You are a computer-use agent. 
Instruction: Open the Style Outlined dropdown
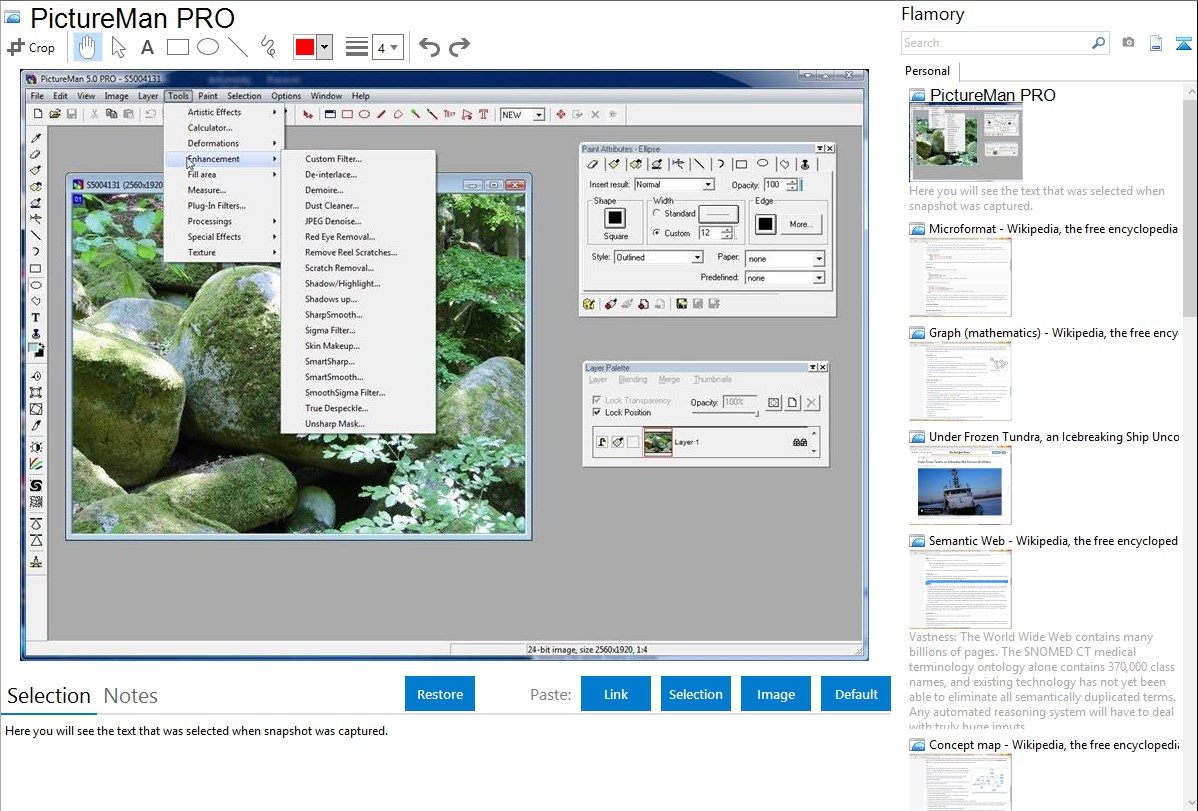coord(697,257)
